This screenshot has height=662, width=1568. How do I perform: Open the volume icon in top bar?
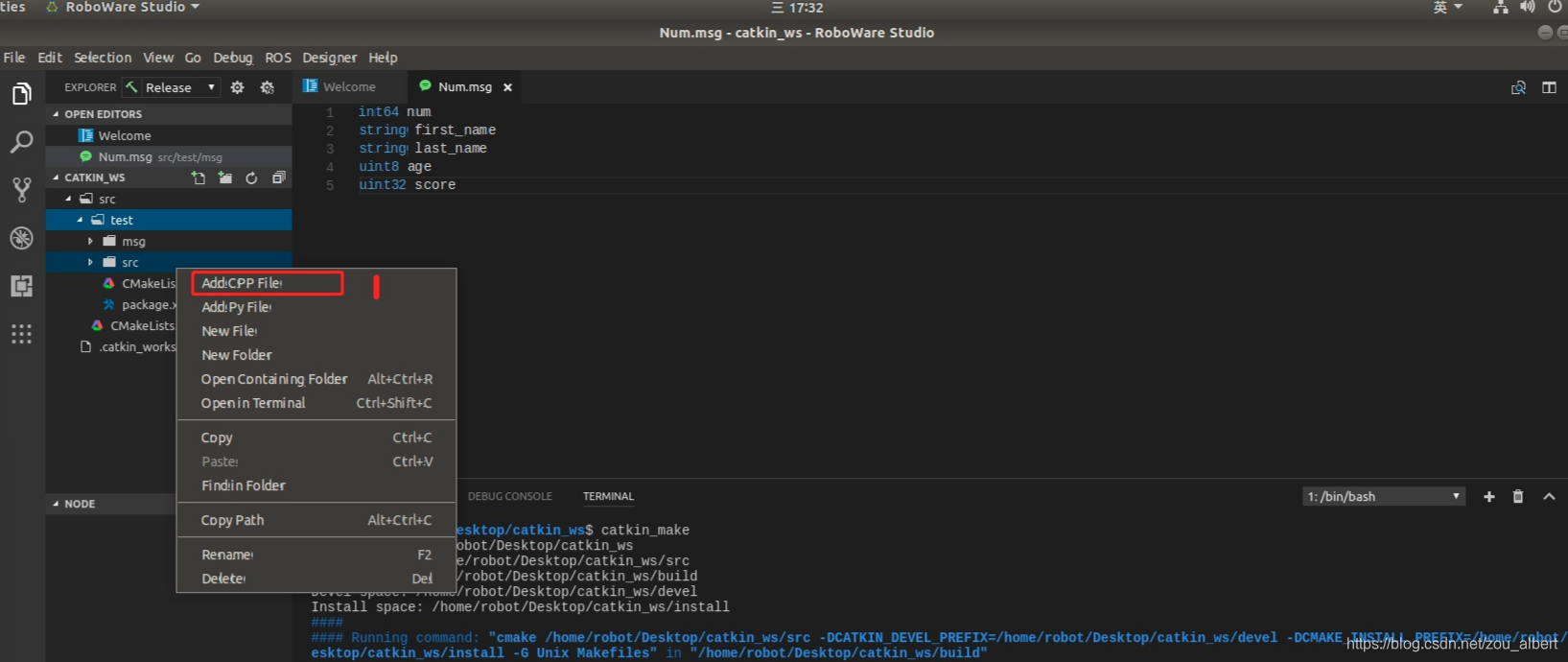pos(1528,7)
